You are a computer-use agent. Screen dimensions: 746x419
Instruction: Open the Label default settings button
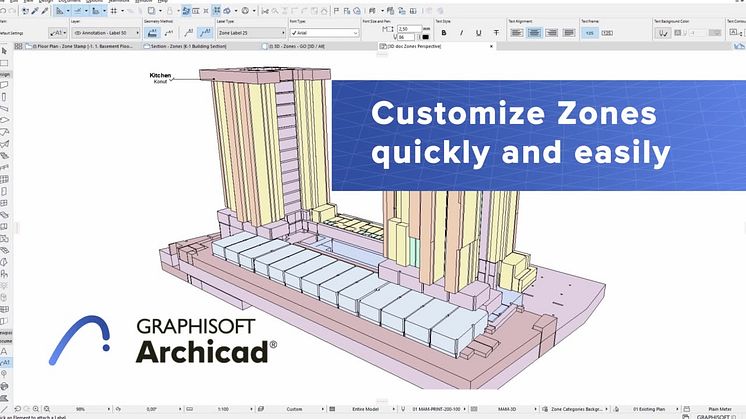(x=58, y=33)
